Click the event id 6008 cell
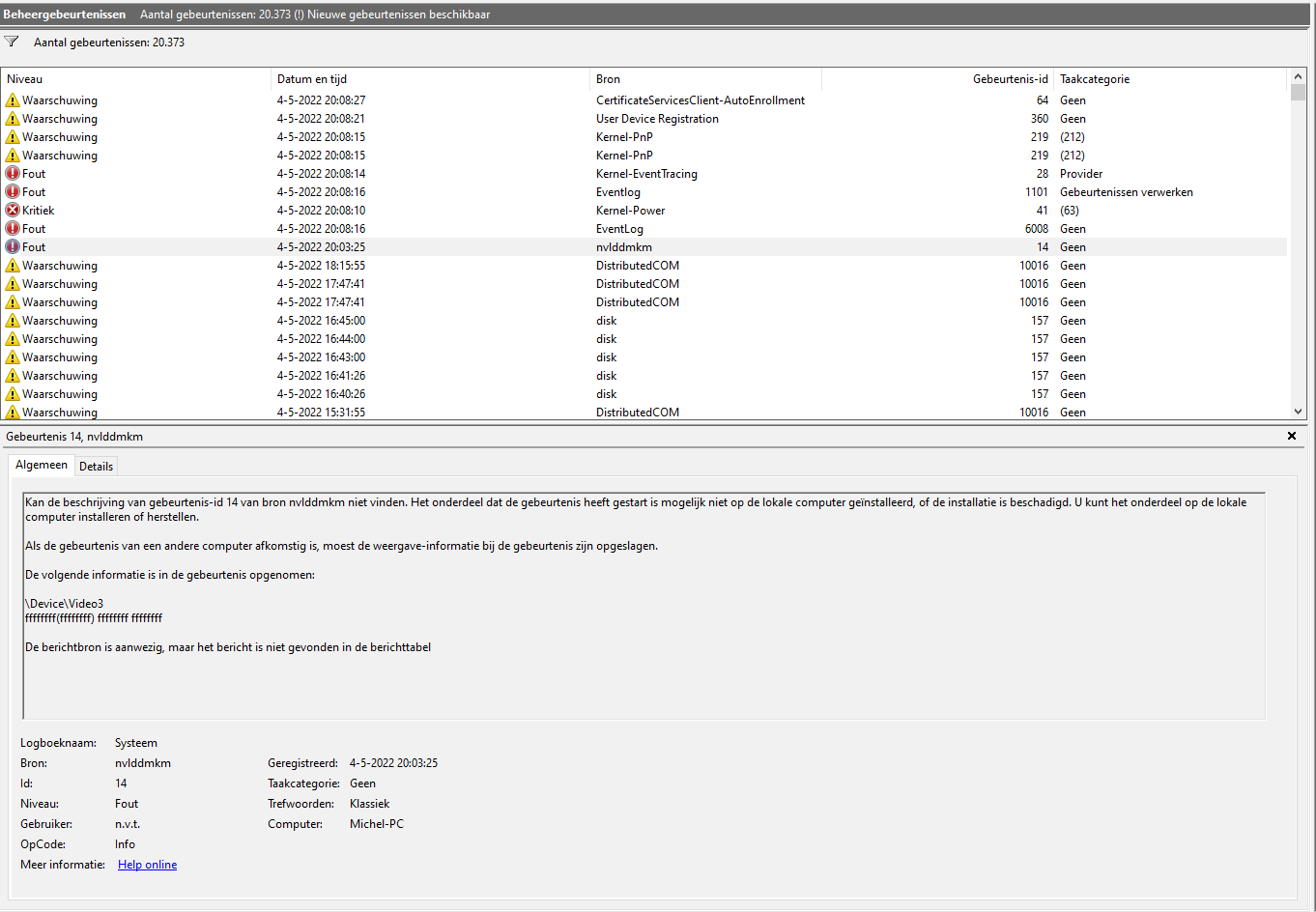 [1037, 229]
